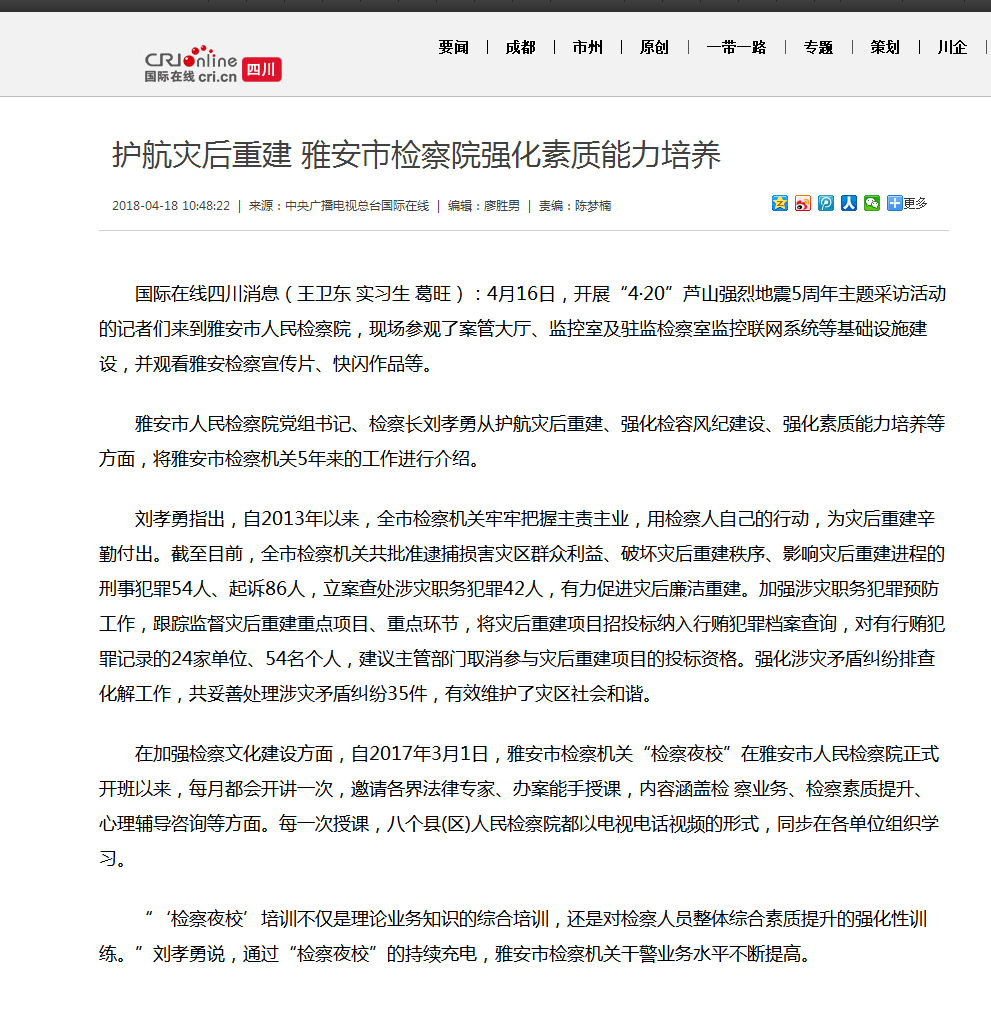
Task: Share article to QQ Zone via star icon
Action: pos(779,203)
